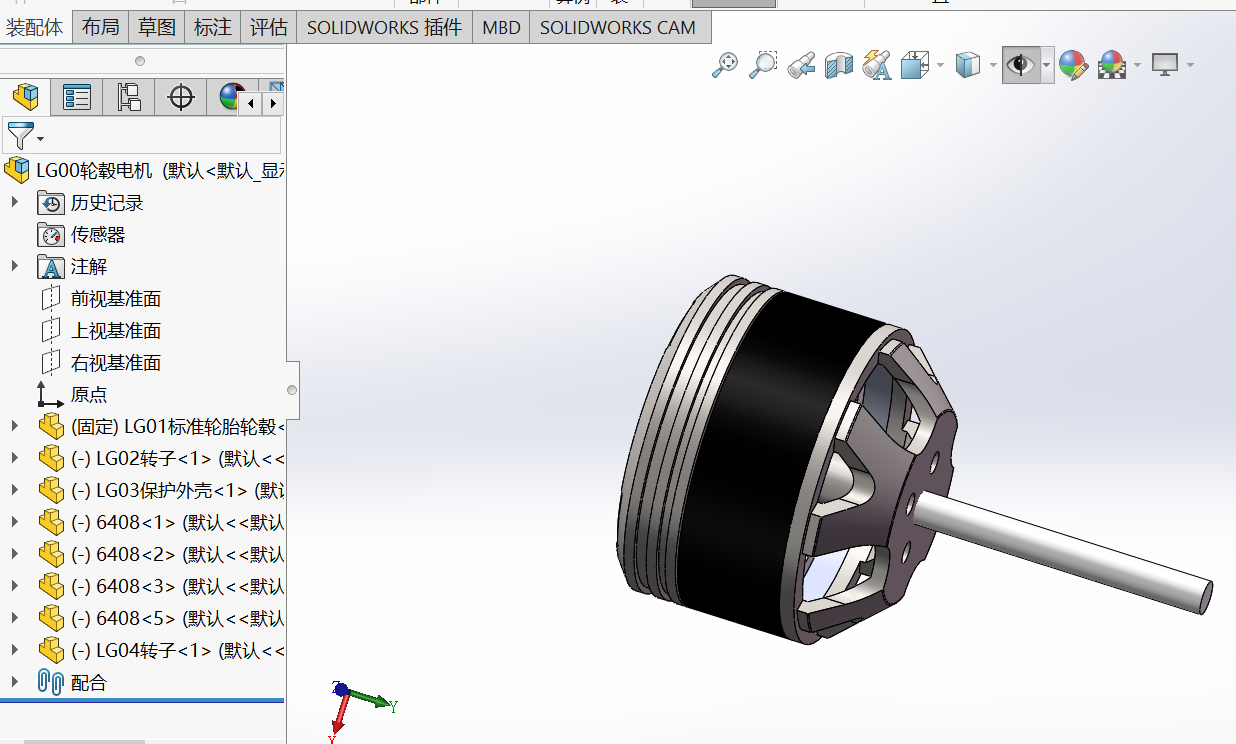Switch to the 布局 tab
This screenshot has width=1236, height=744.
point(100,28)
